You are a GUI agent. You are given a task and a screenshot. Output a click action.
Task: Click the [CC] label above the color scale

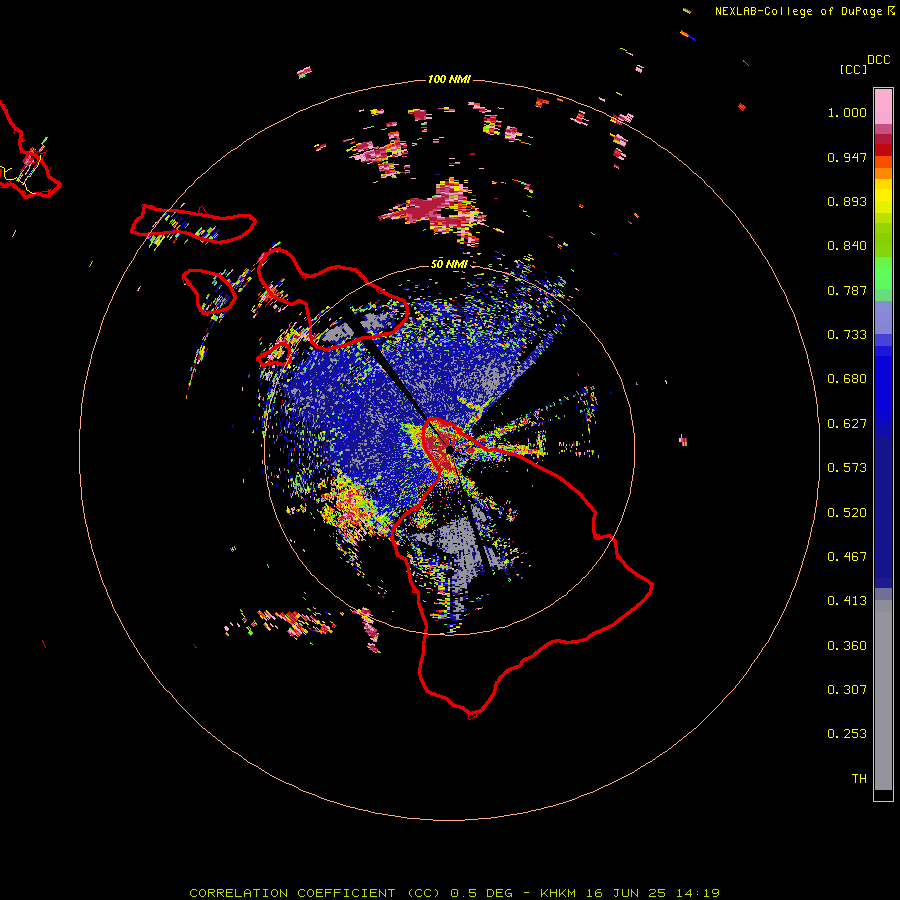point(854,69)
